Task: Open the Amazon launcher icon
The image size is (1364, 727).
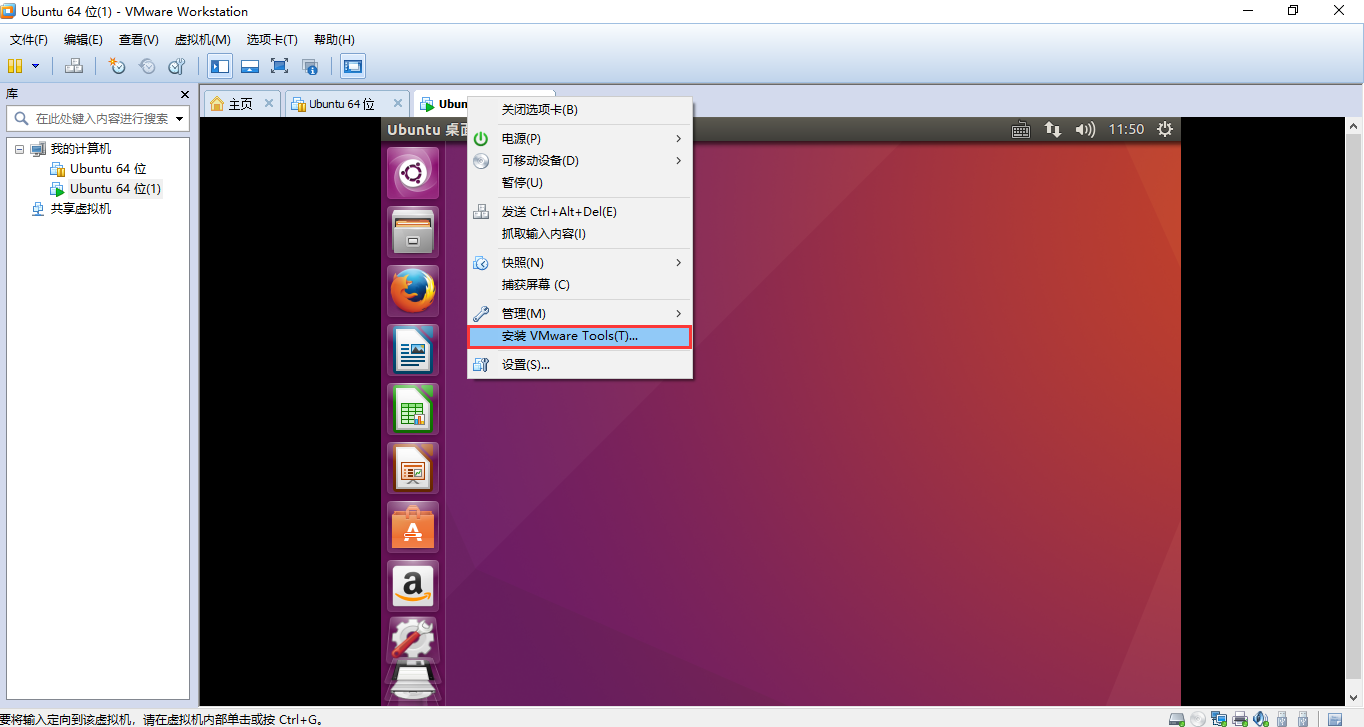Action: [413, 587]
